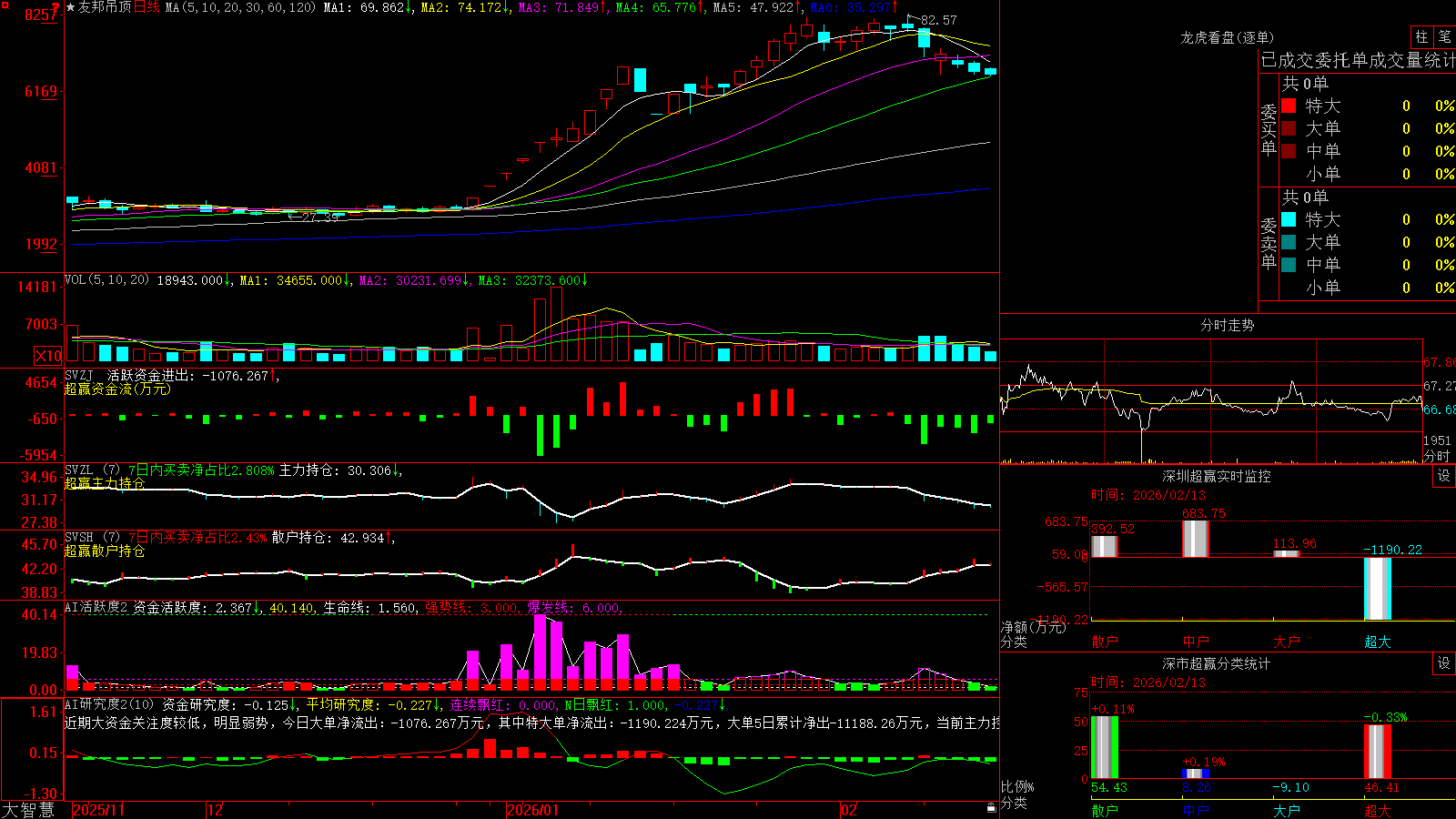Select the SVZL (7) indicator label
Viewport: 1456px width, 819px height.
(x=92, y=470)
